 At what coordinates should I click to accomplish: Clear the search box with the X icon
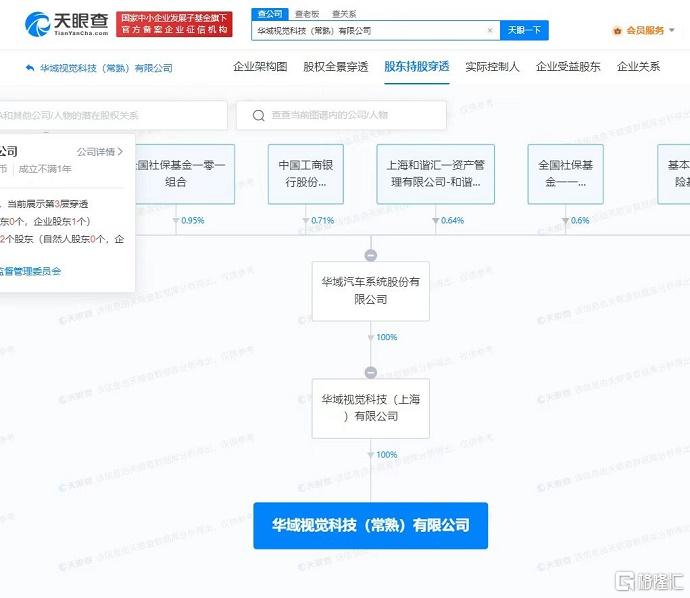490,30
